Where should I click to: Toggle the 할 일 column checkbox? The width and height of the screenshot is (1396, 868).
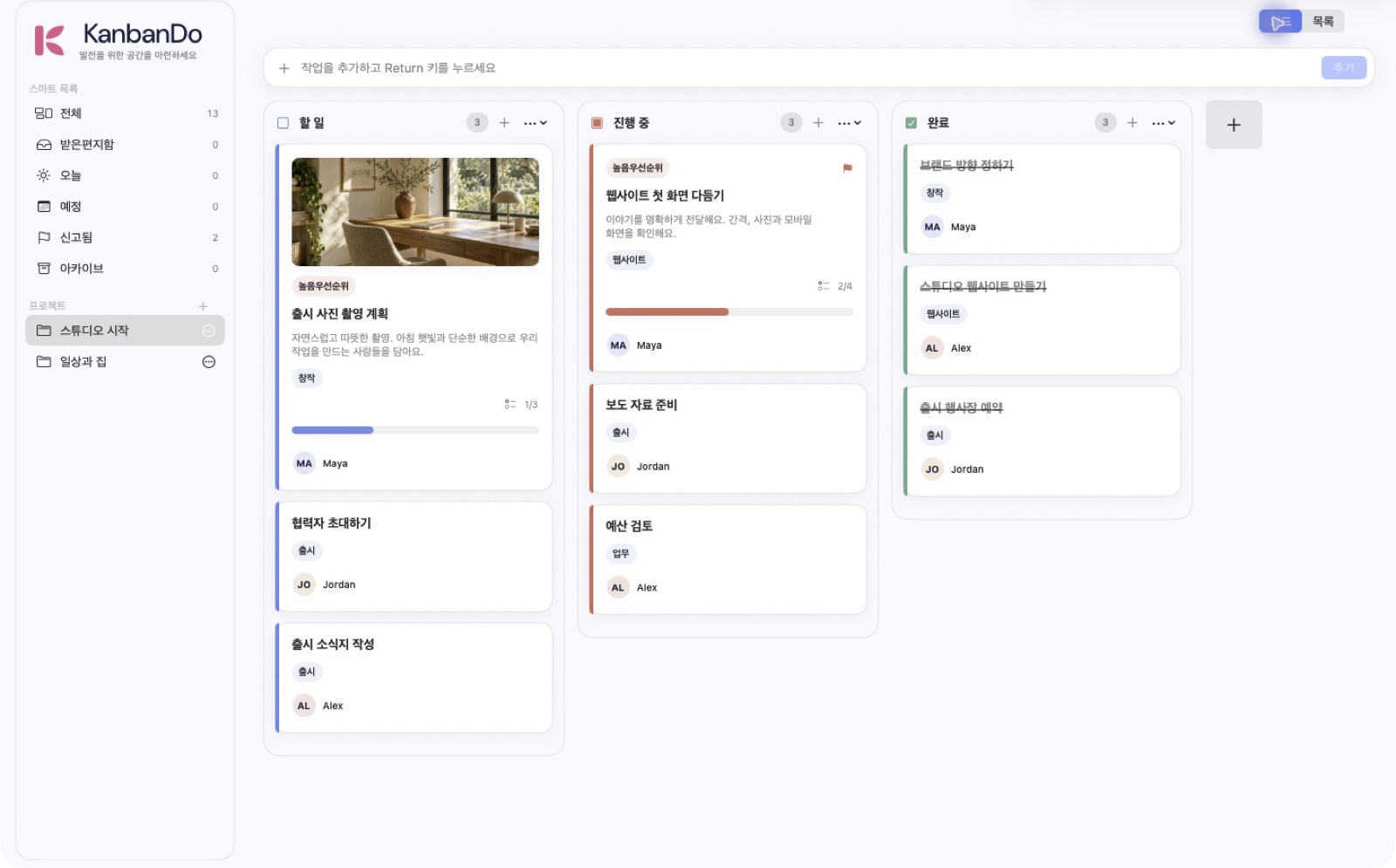point(283,123)
